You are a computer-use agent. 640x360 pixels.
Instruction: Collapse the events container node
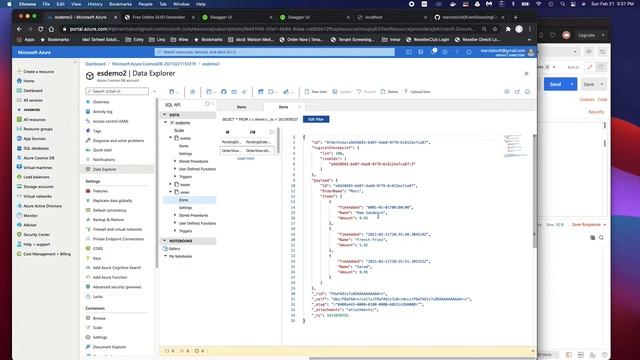click(171, 138)
